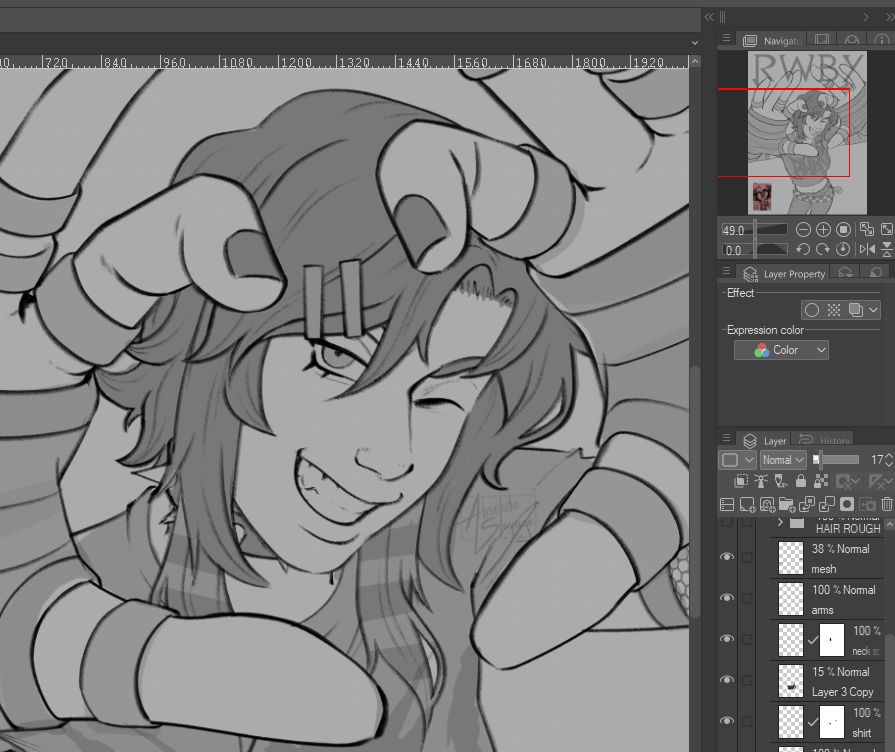Screen dimensions: 895x752
Task: Click the layer opacity slider
Action: point(836,459)
